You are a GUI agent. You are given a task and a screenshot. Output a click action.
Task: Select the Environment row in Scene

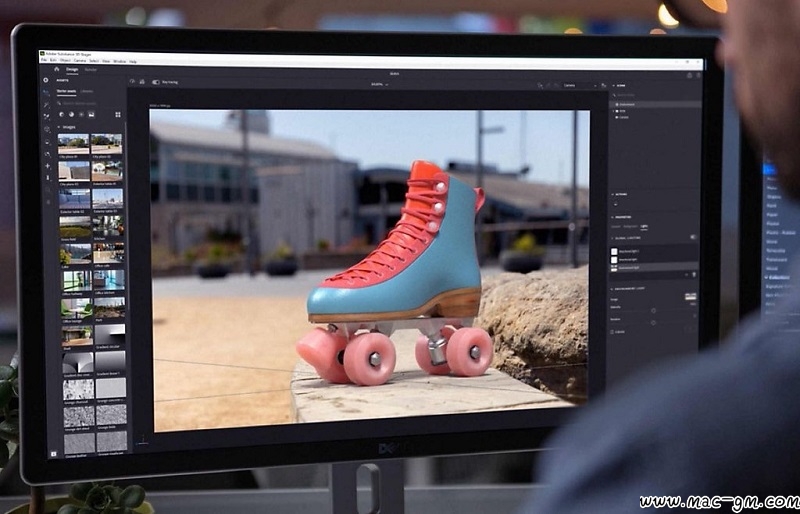(655, 104)
